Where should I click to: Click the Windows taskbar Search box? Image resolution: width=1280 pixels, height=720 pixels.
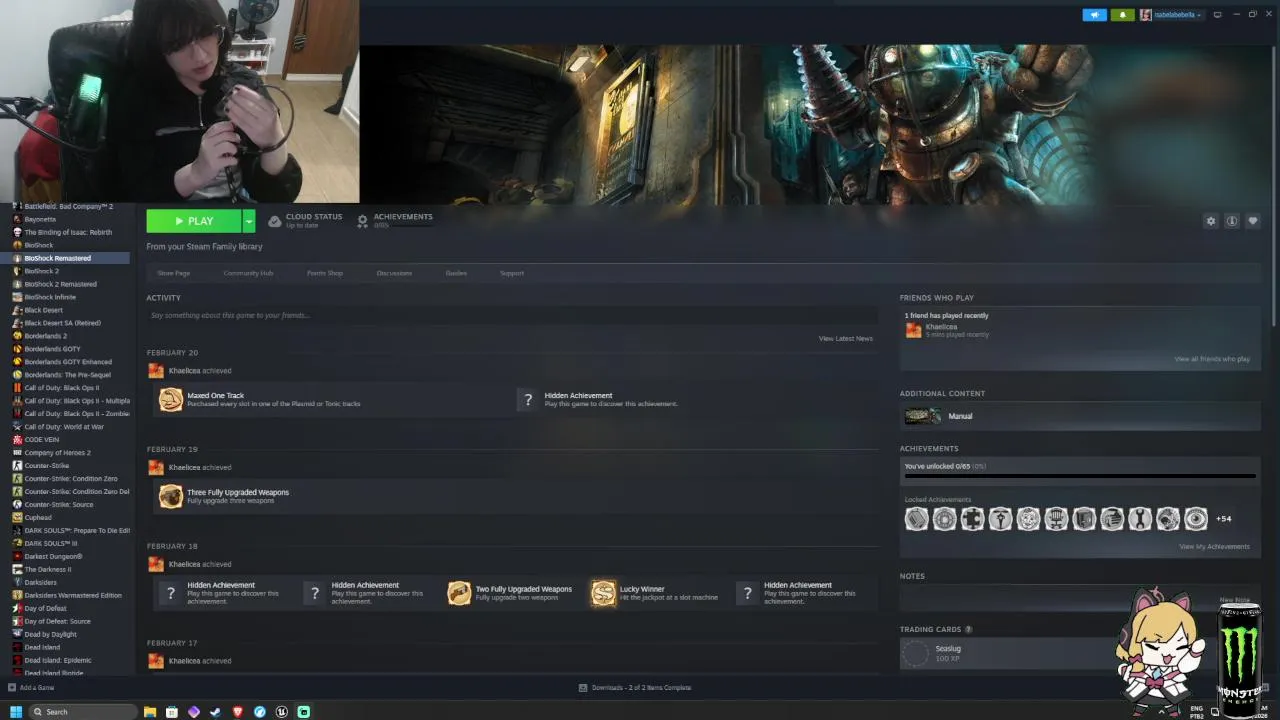click(x=82, y=712)
